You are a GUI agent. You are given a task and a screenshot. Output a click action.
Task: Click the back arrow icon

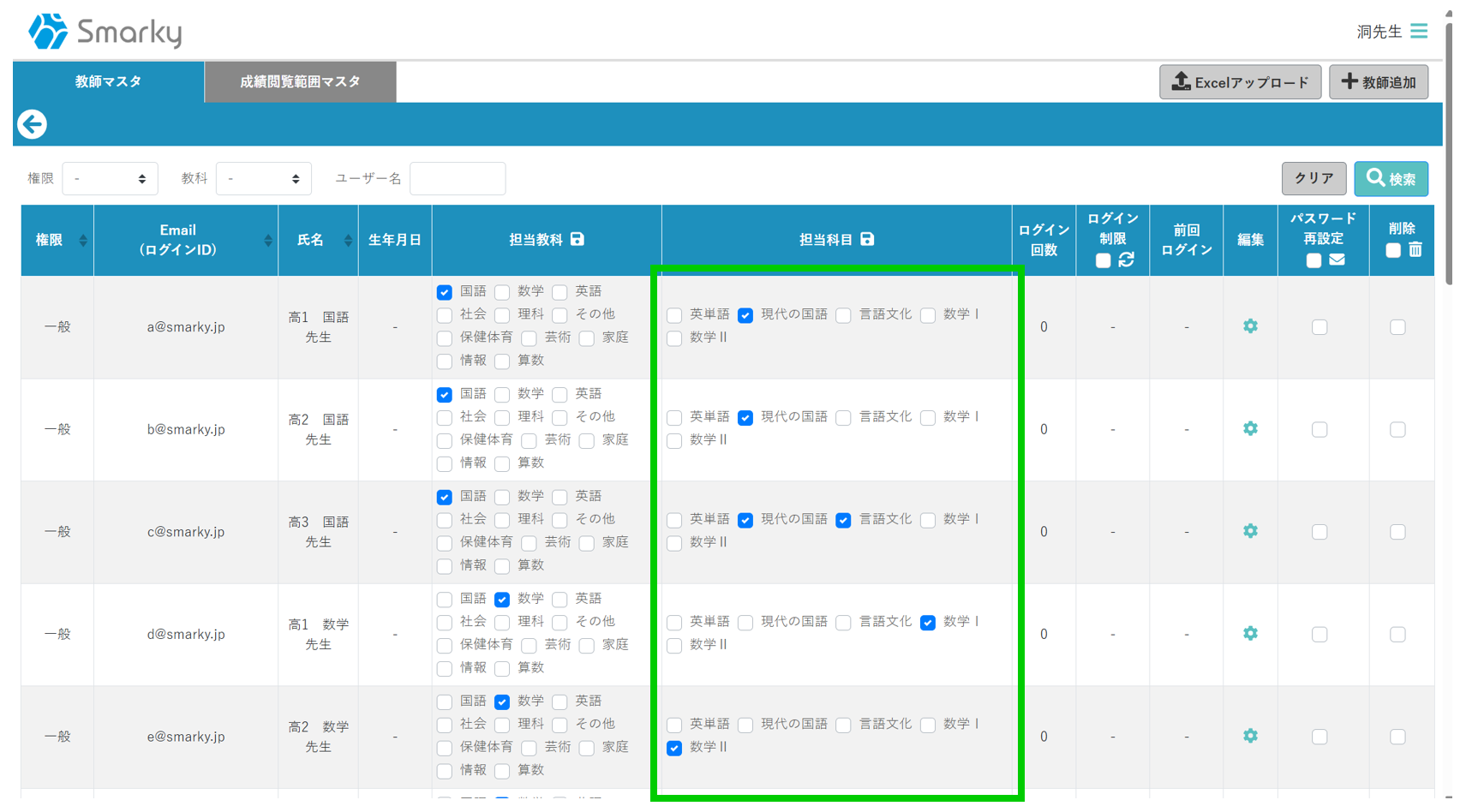(33, 124)
